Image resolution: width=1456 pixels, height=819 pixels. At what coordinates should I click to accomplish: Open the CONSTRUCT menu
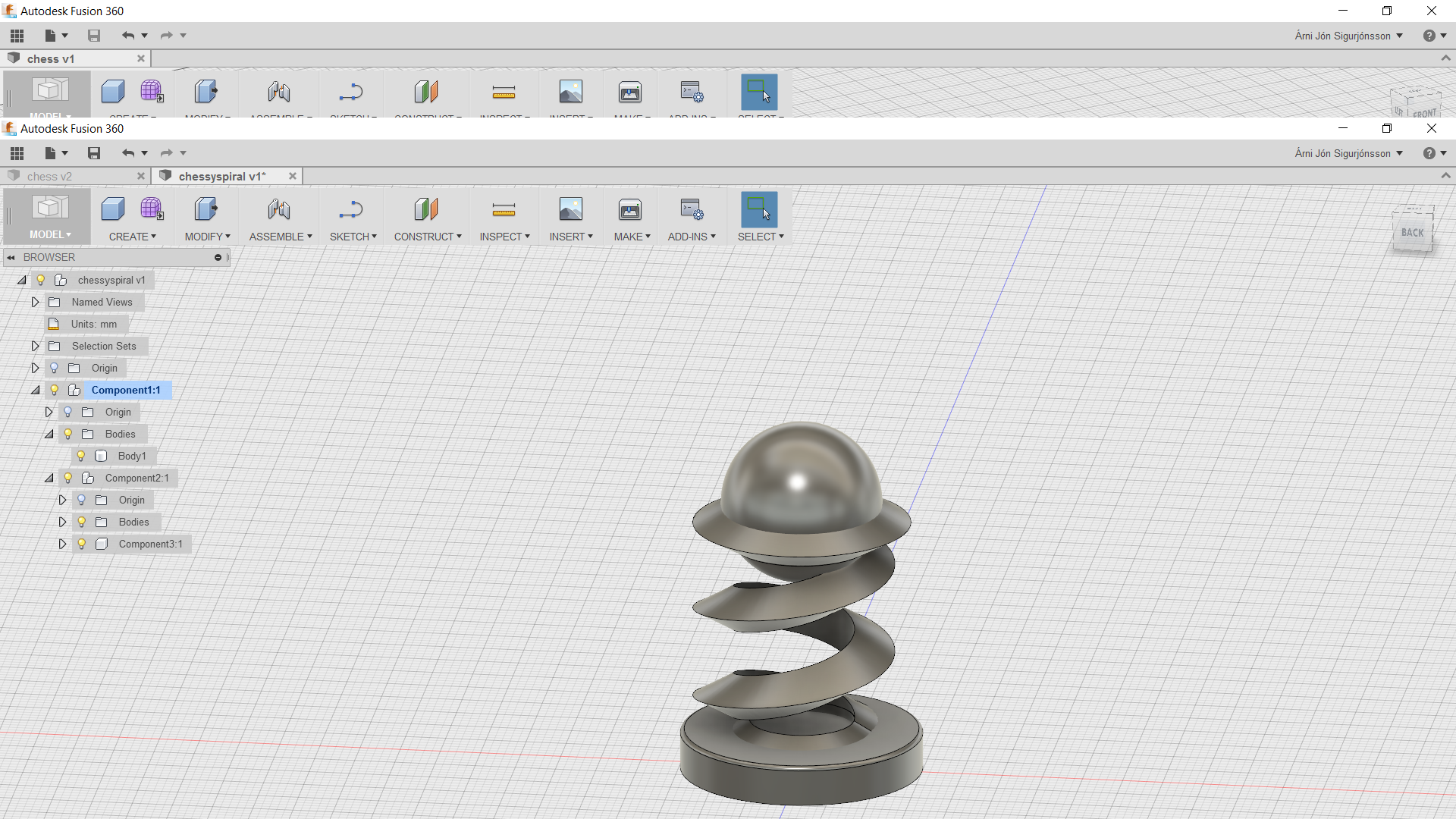[428, 237]
